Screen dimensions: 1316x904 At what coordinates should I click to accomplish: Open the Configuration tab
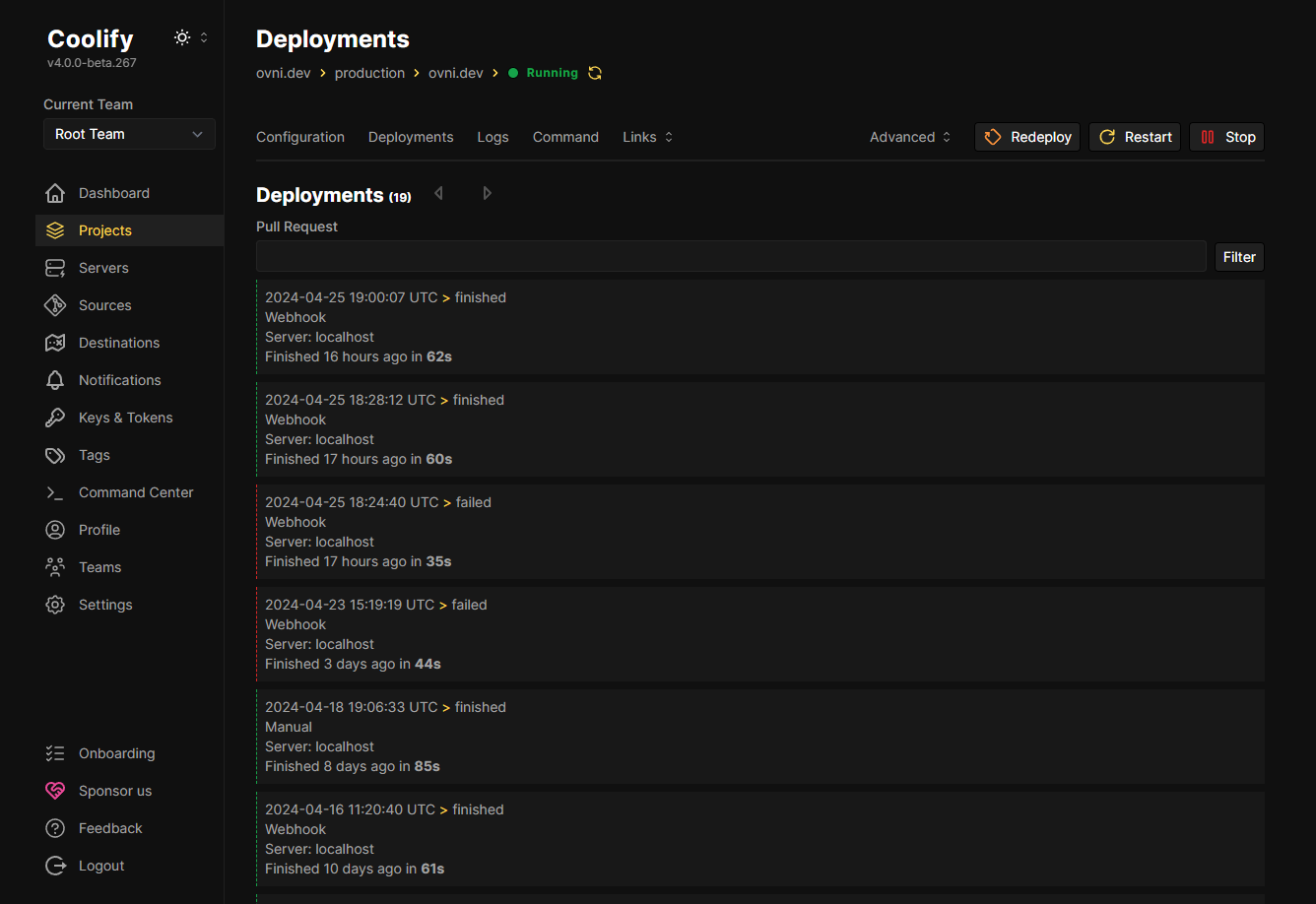point(300,137)
